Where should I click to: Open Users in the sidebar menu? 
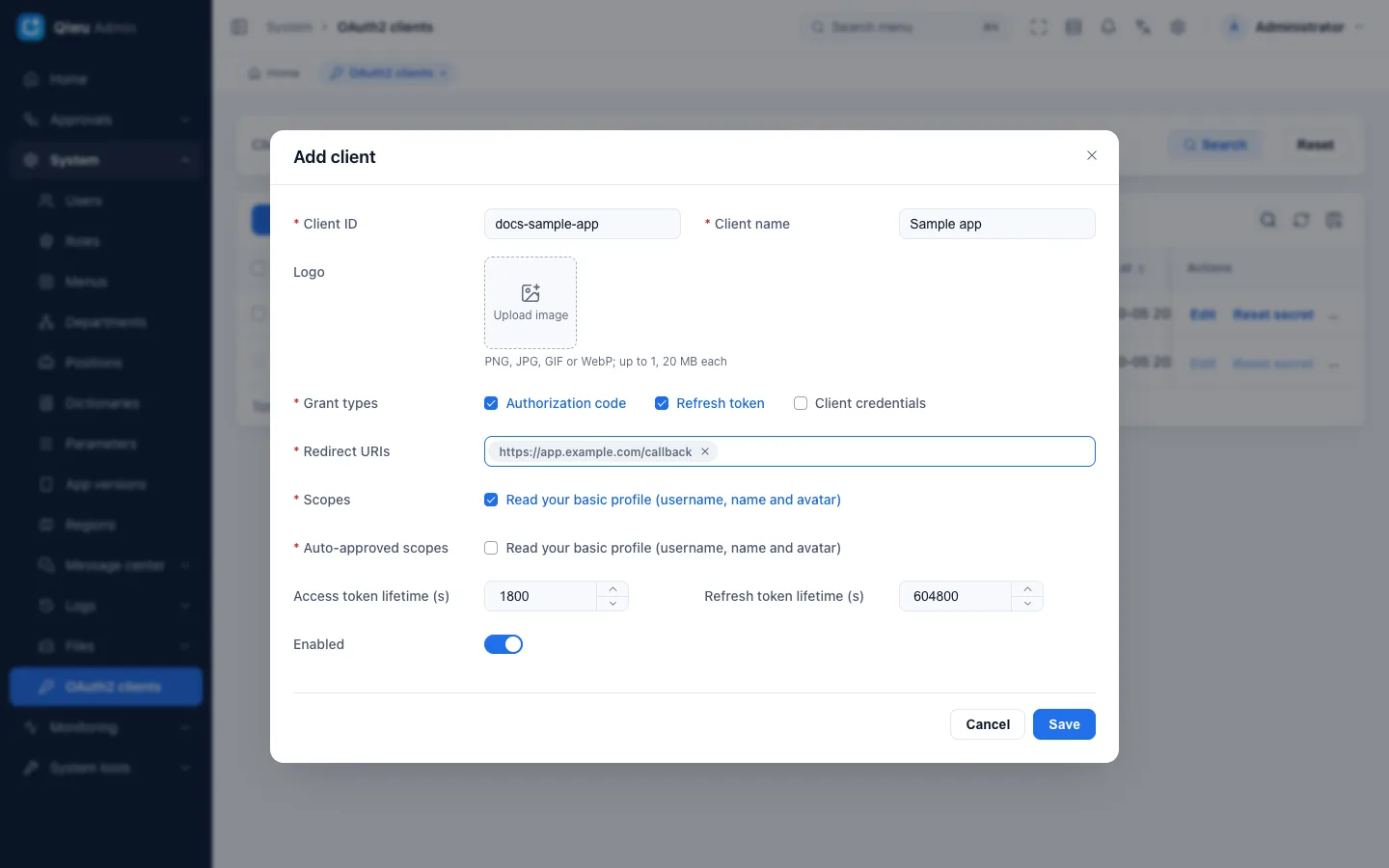[x=106, y=201]
